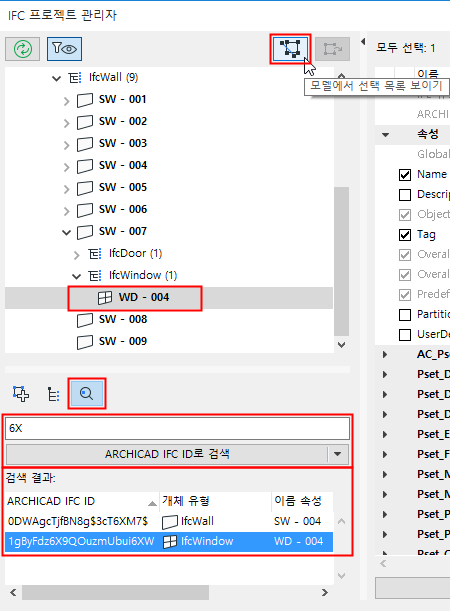Click the grayed Predefined checkbox

tap(405, 295)
